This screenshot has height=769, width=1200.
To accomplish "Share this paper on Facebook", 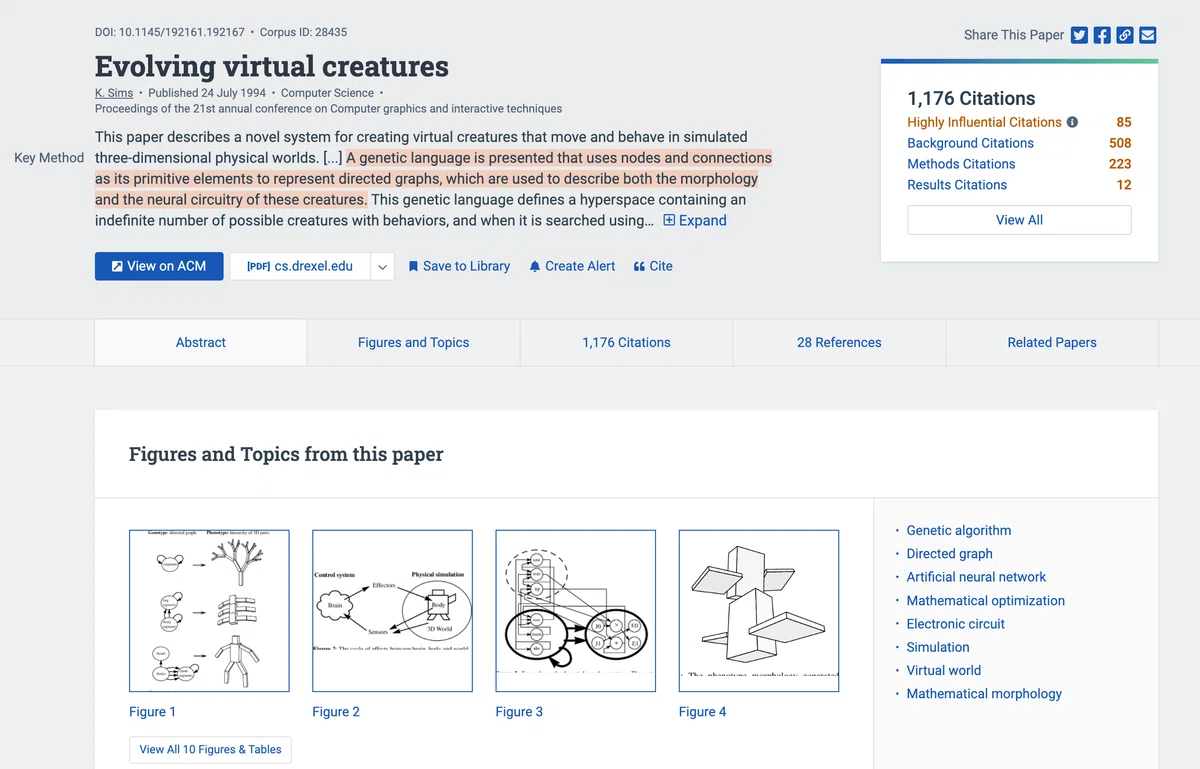I will [1102, 35].
